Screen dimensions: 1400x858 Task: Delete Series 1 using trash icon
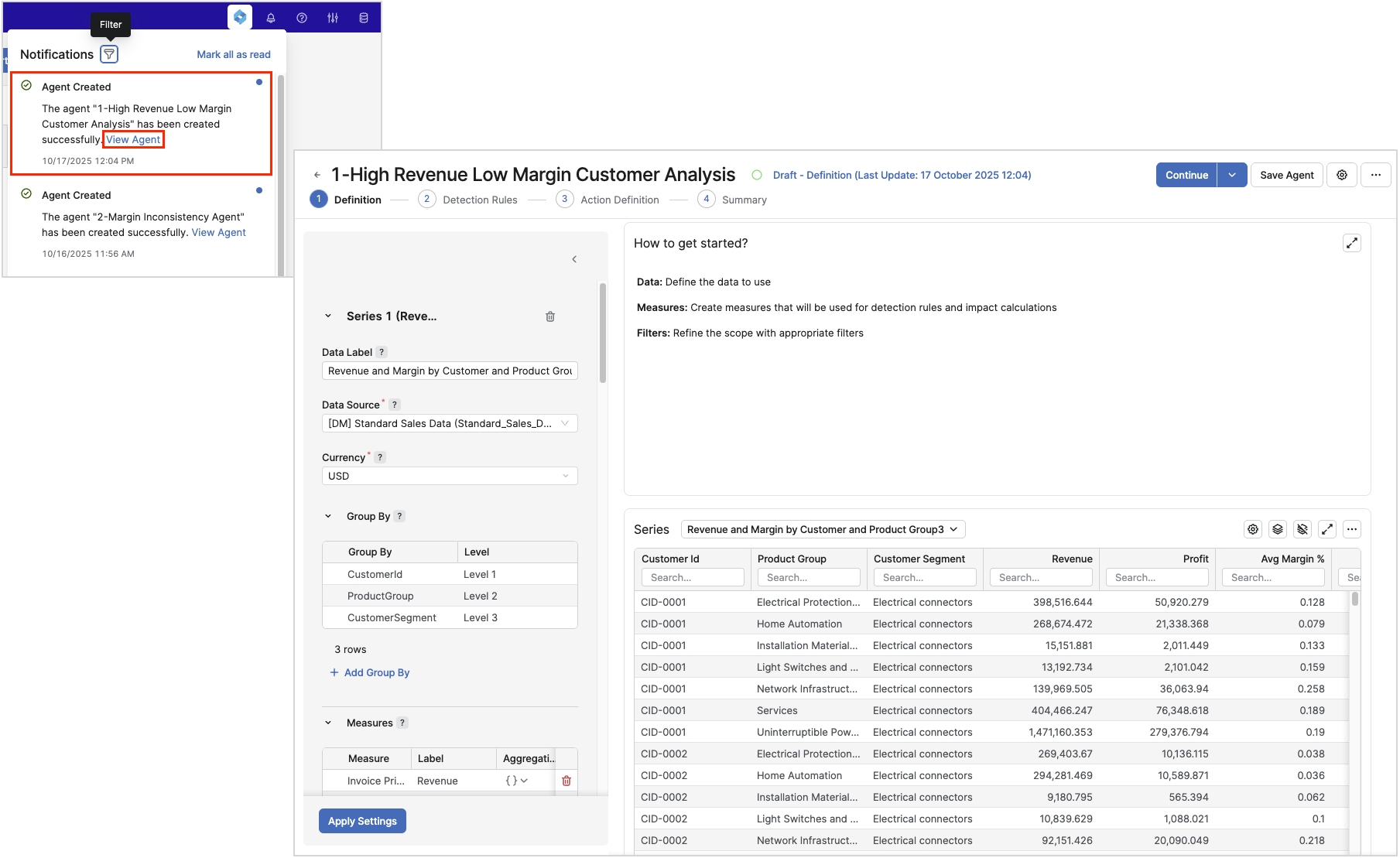[550, 316]
